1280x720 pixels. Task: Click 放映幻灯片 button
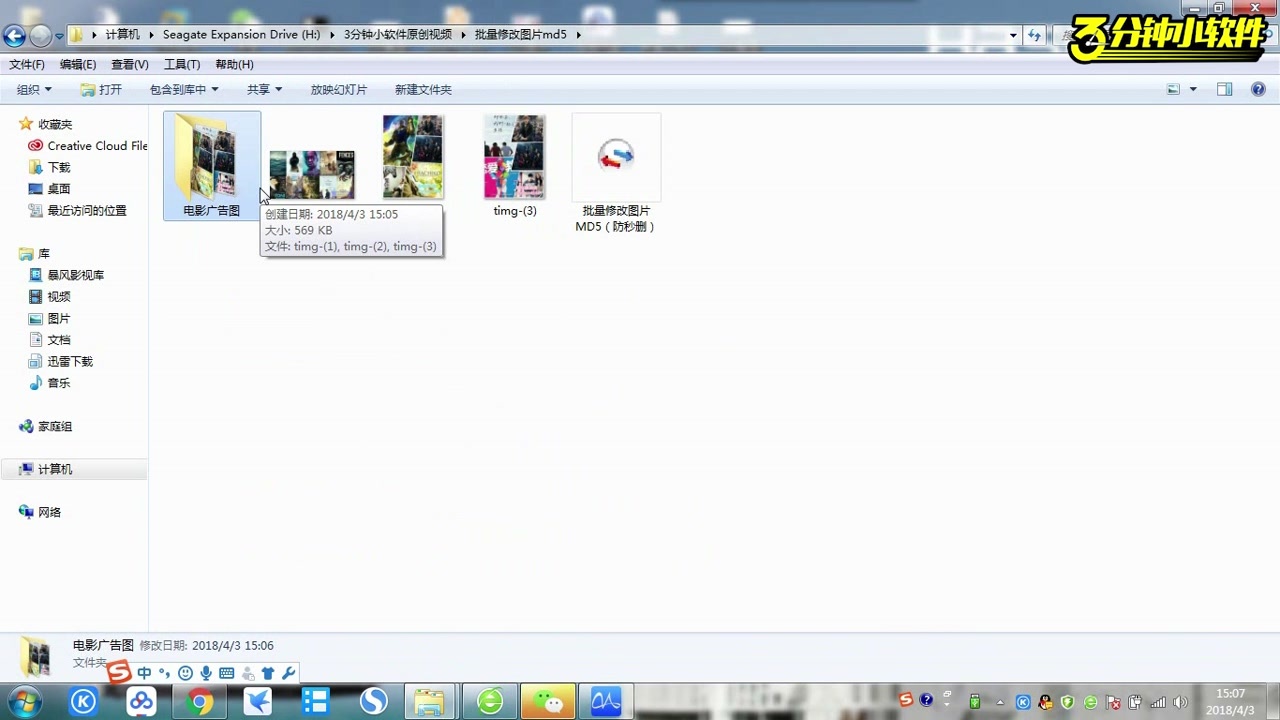click(x=339, y=90)
